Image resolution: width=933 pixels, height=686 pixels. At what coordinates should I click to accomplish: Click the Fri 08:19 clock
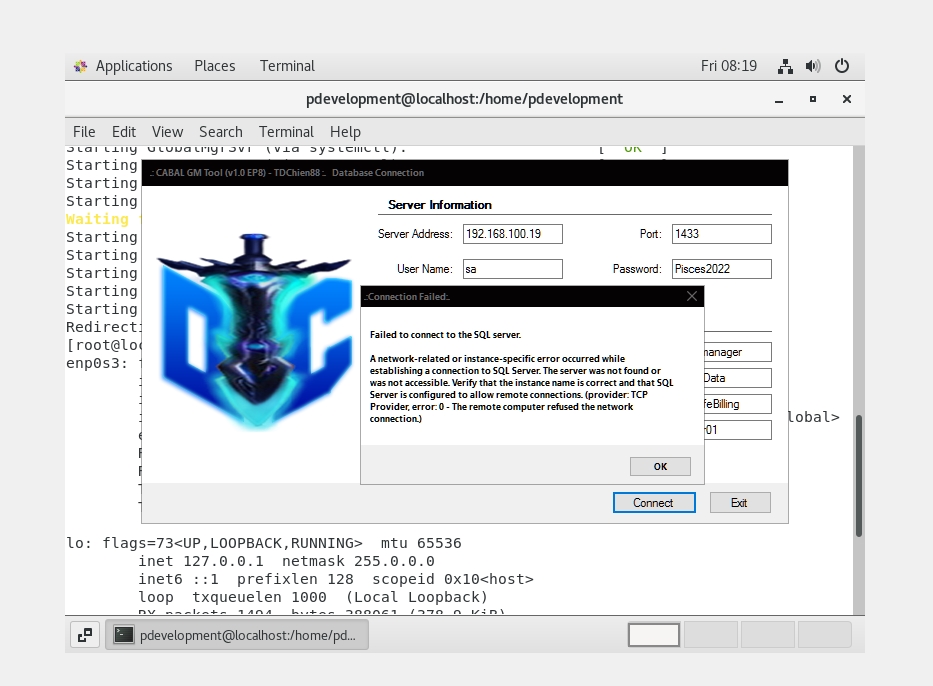tap(729, 66)
